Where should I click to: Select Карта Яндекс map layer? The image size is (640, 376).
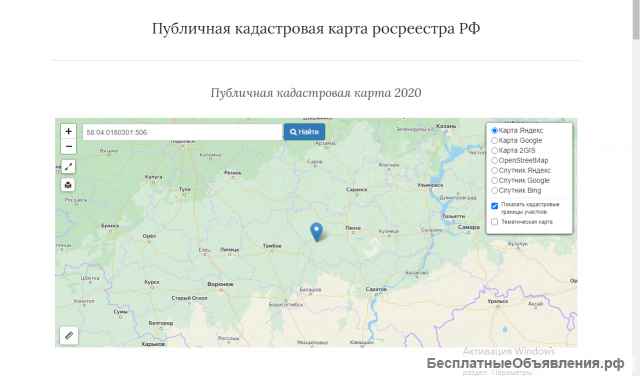(517, 131)
